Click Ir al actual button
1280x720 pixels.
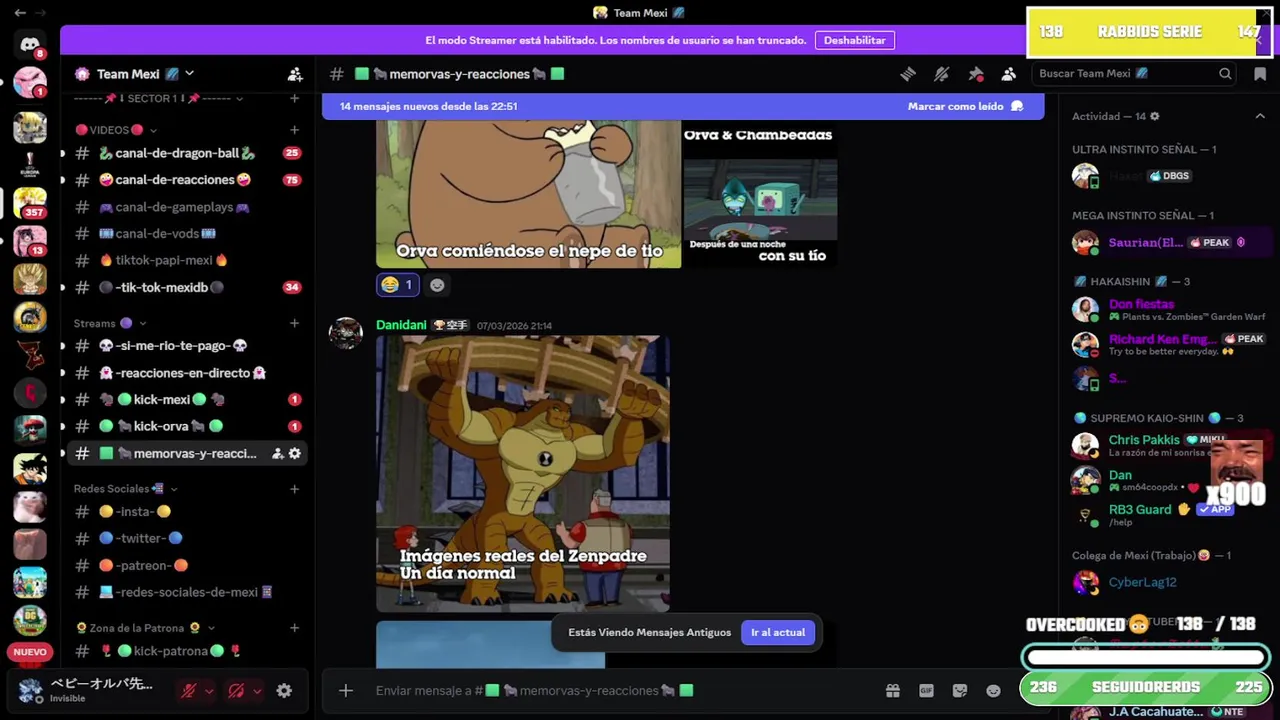(x=778, y=632)
